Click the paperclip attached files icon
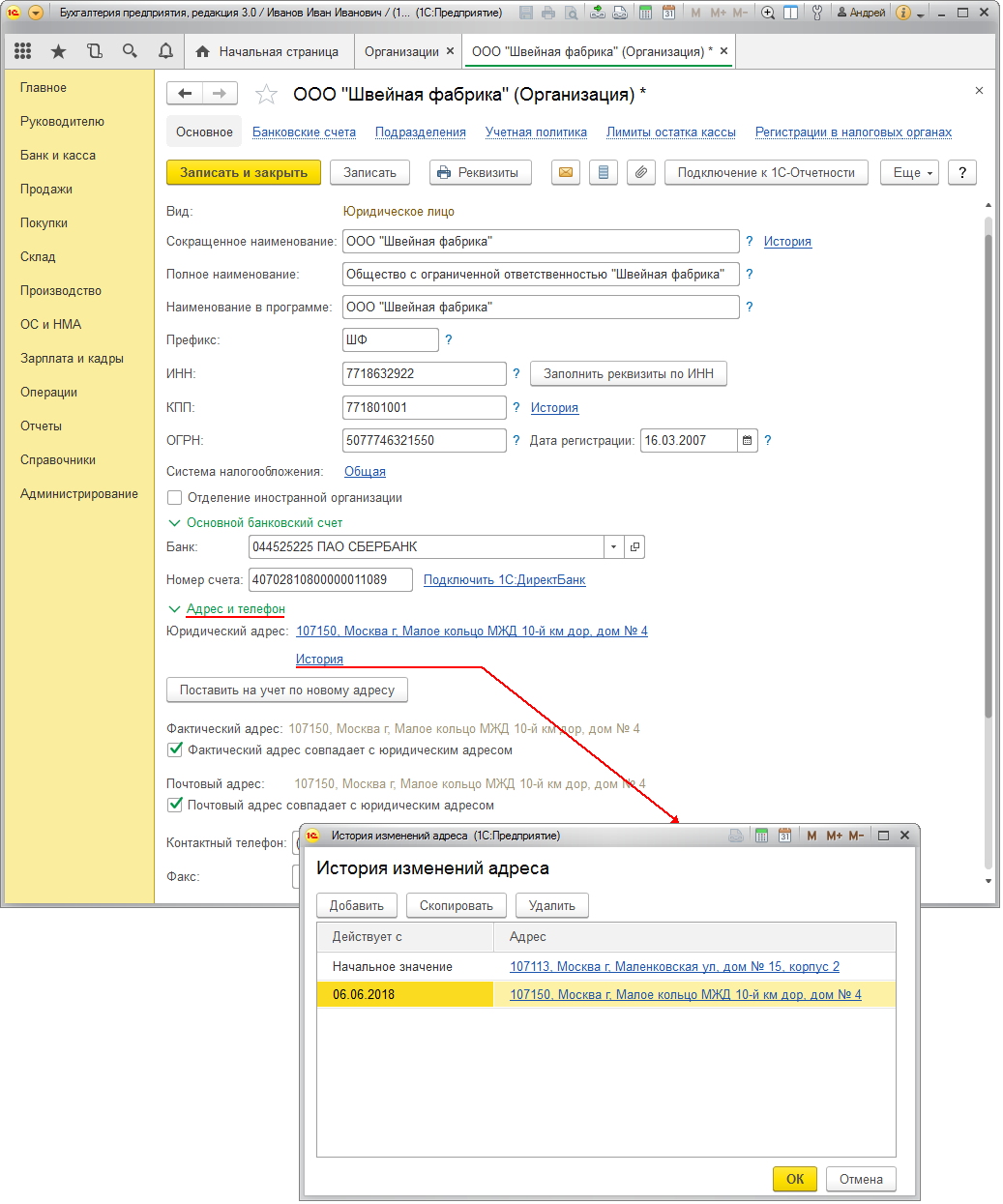 [640, 172]
